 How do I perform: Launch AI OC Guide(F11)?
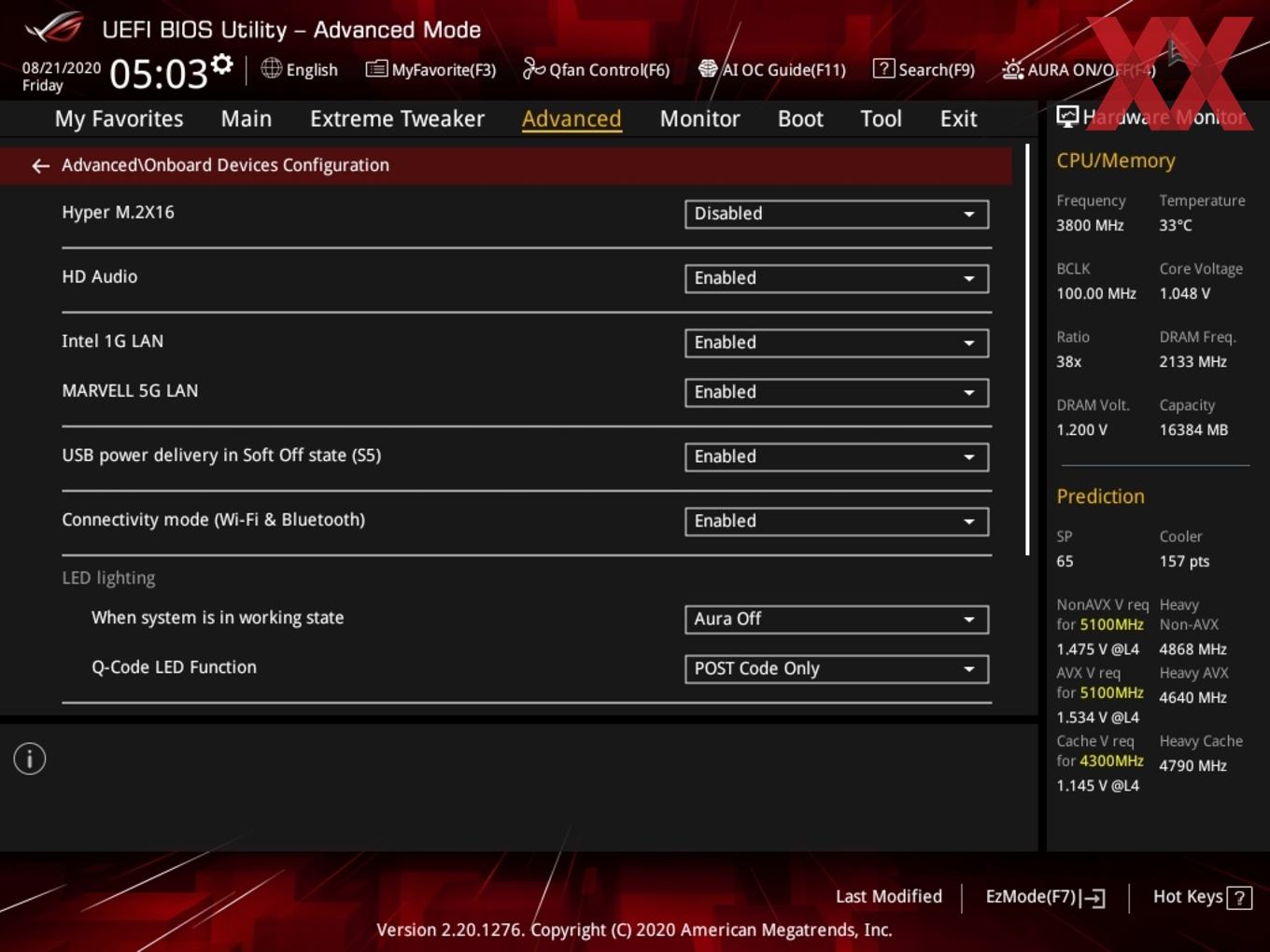point(772,69)
